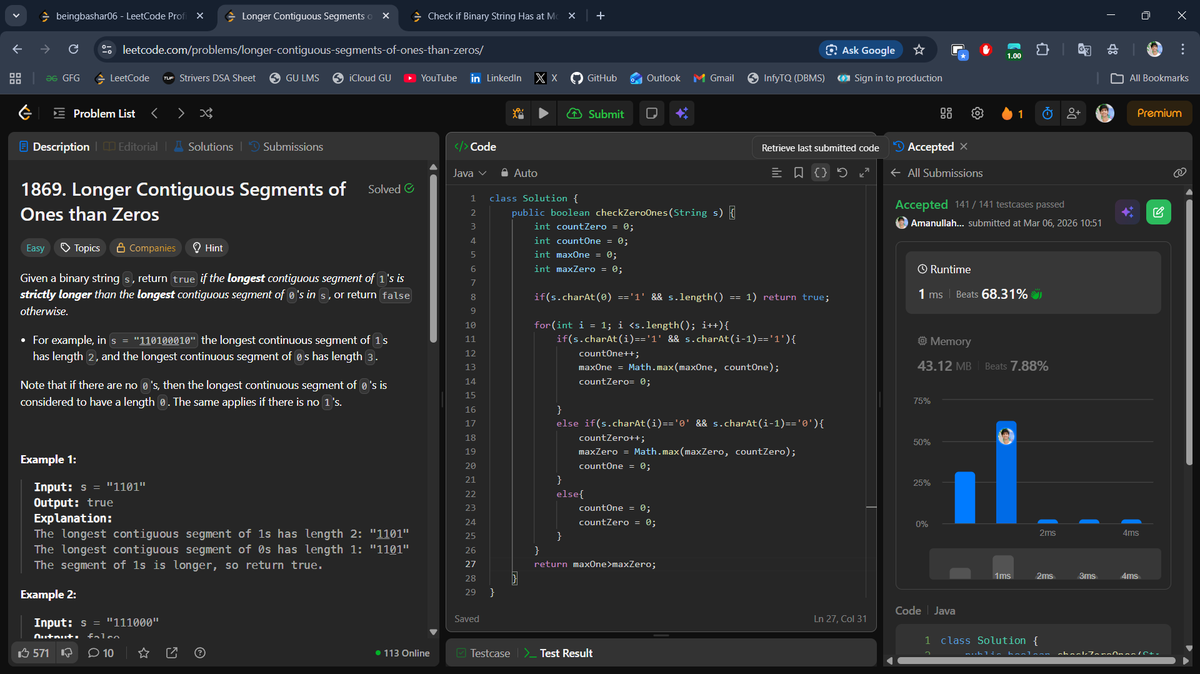Click the green edit solution button
Screen dimensions: 1200x674
[x=1158, y=211]
